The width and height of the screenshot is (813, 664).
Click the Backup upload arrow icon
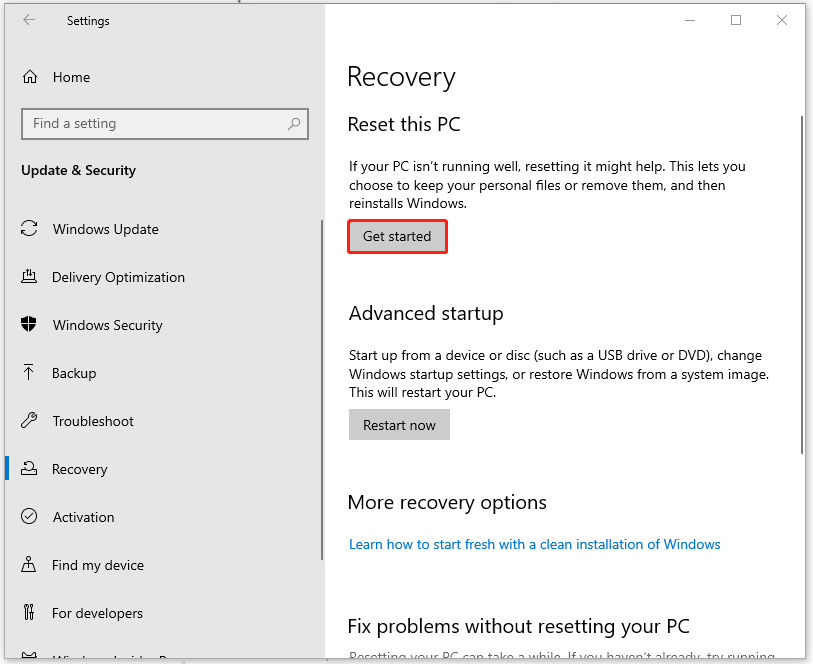pyautogui.click(x=30, y=373)
